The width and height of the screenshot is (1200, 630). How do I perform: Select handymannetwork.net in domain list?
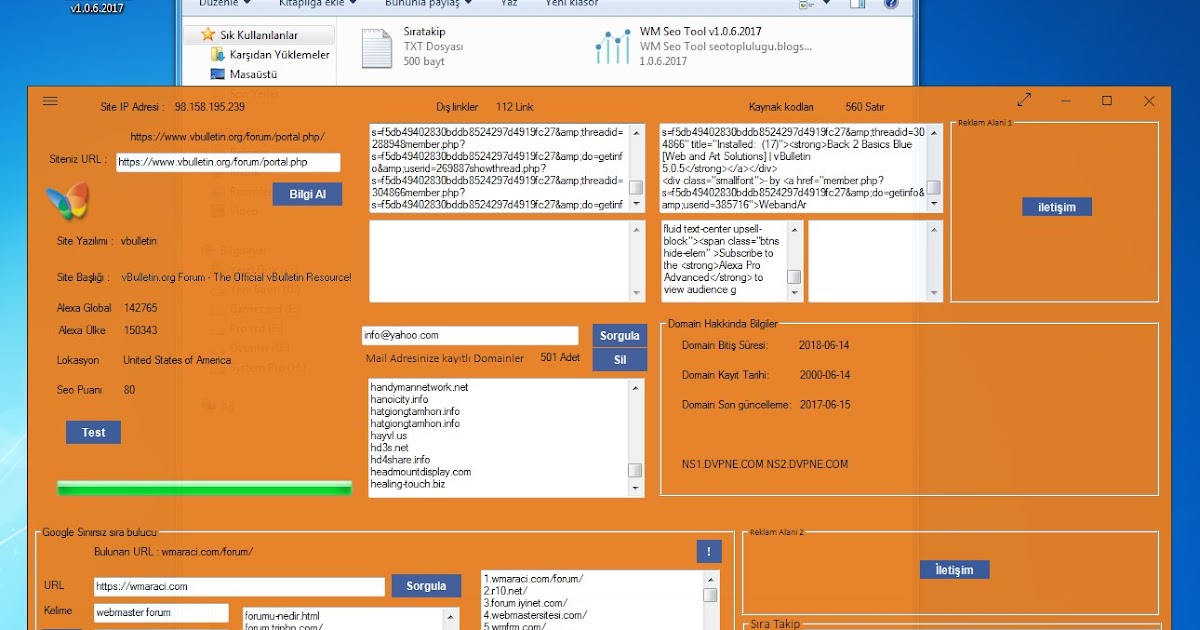tap(419, 387)
